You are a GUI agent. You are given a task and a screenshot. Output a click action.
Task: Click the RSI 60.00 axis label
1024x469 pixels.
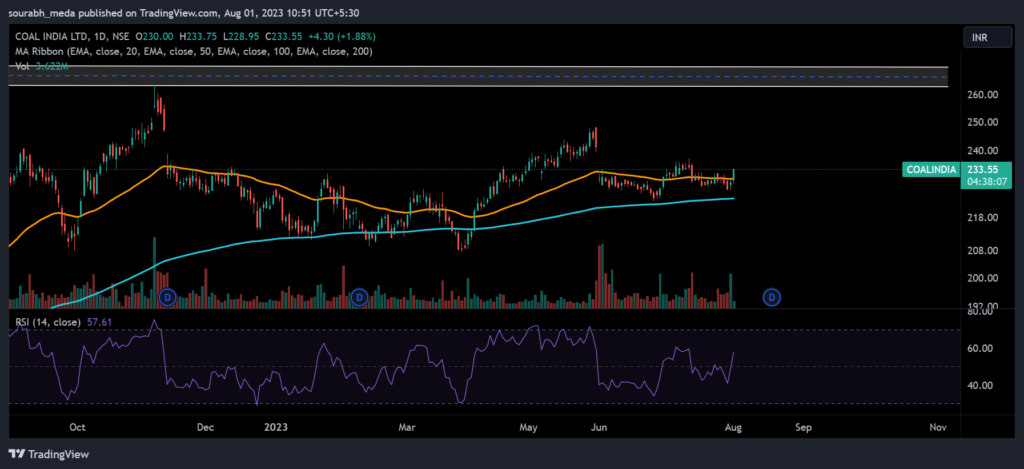(x=980, y=349)
